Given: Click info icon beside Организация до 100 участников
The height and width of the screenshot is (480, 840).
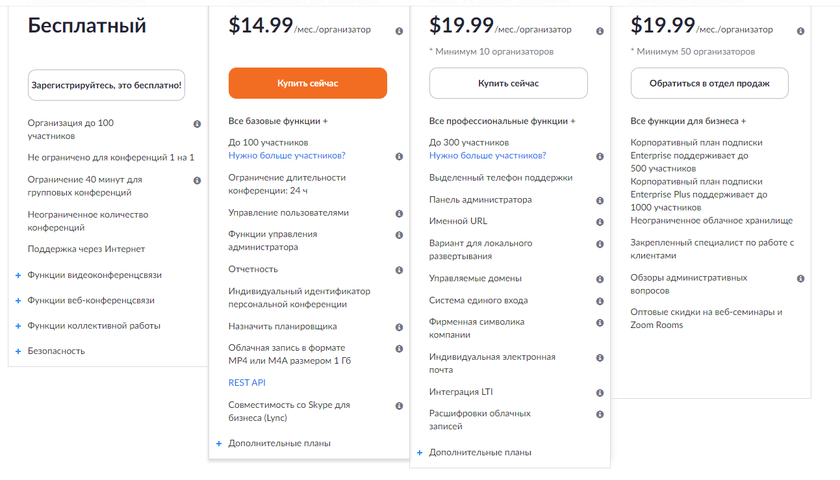Looking at the screenshot, I should tap(197, 124).
